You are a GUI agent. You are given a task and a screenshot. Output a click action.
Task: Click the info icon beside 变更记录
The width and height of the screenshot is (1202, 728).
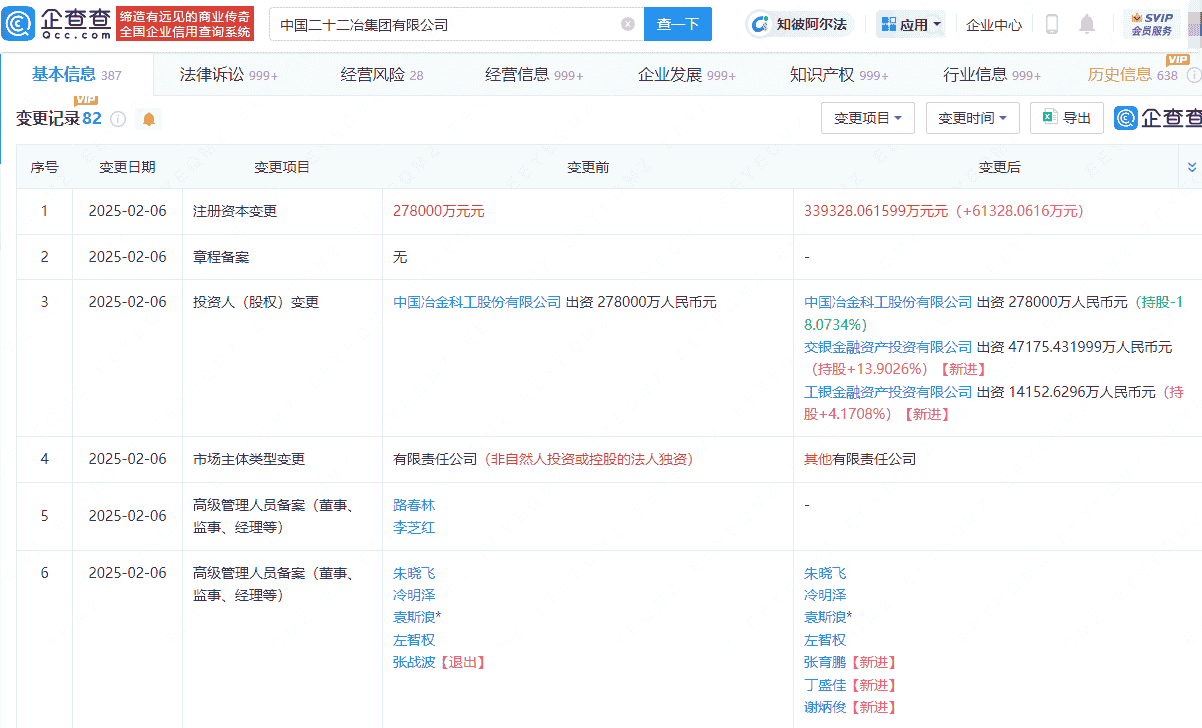point(118,119)
